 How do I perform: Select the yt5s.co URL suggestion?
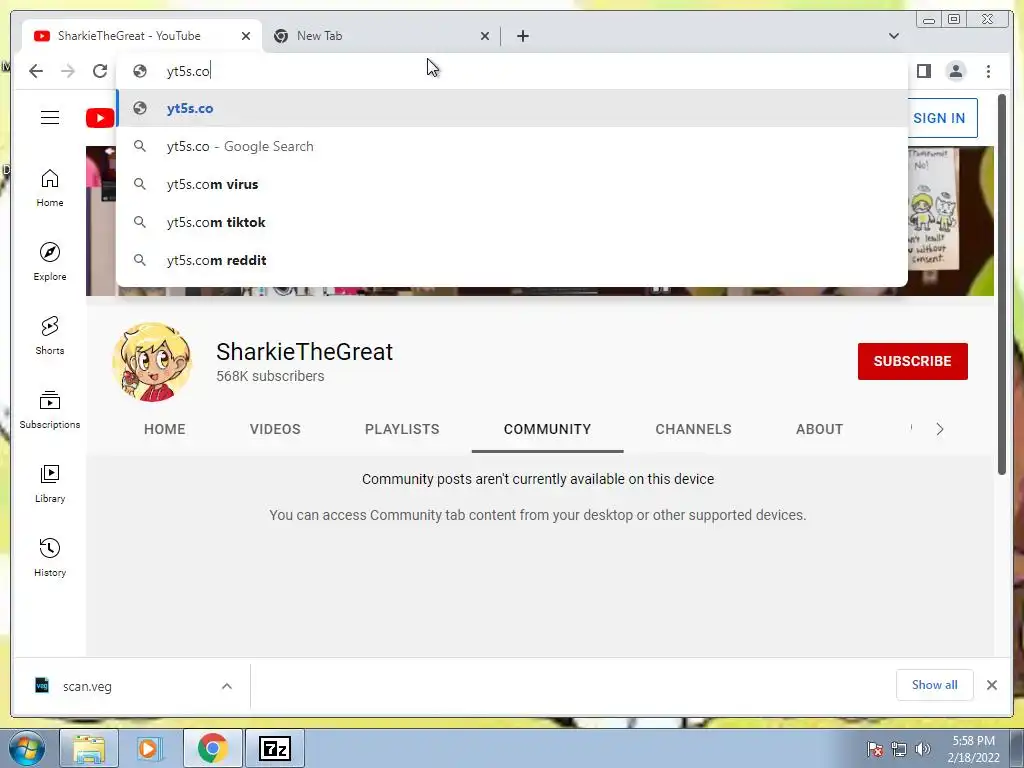point(511,108)
